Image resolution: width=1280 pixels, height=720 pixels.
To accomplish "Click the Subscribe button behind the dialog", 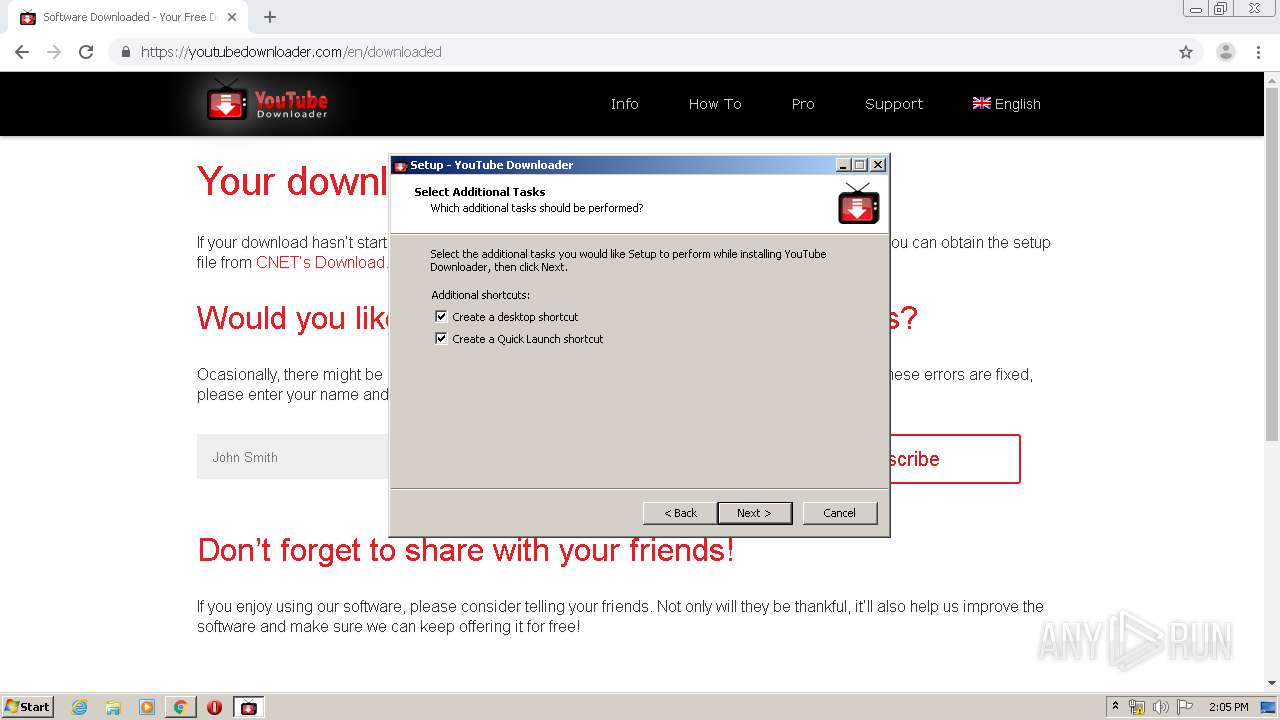I will (x=954, y=459).
